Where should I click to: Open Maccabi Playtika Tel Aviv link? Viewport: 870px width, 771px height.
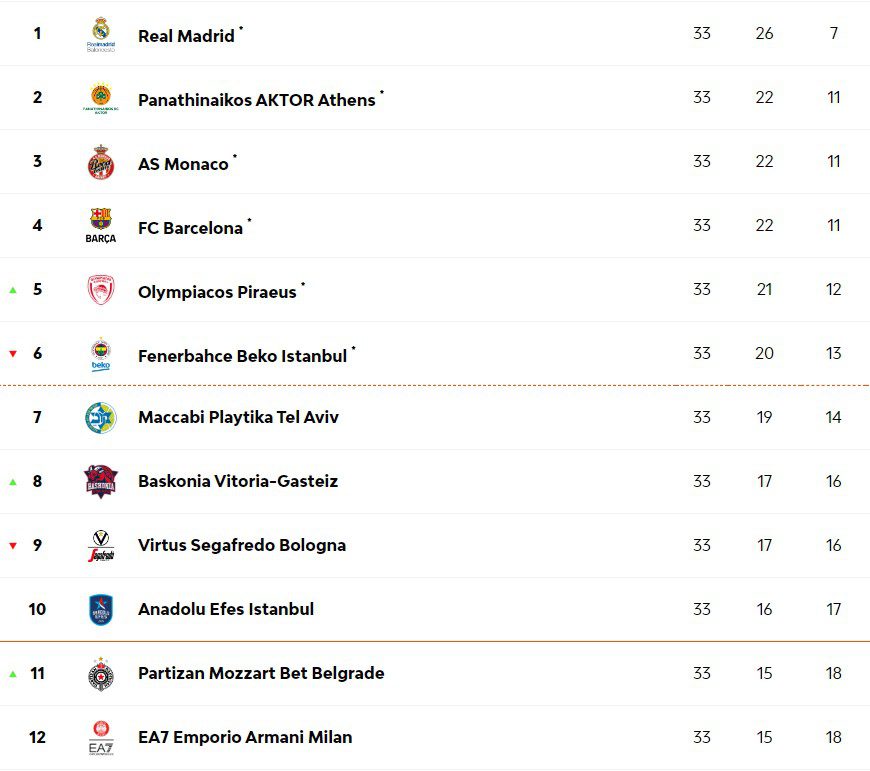(238, 417)
